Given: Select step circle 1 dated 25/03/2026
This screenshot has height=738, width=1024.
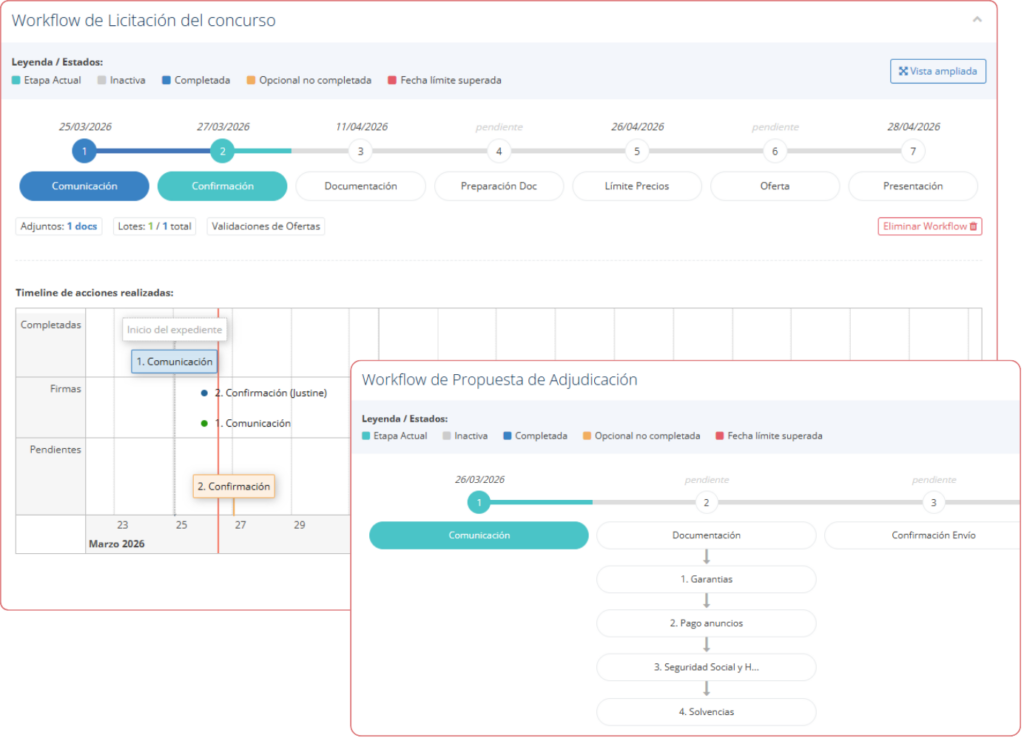Looking at the screenshot, I should click(85, 152).
